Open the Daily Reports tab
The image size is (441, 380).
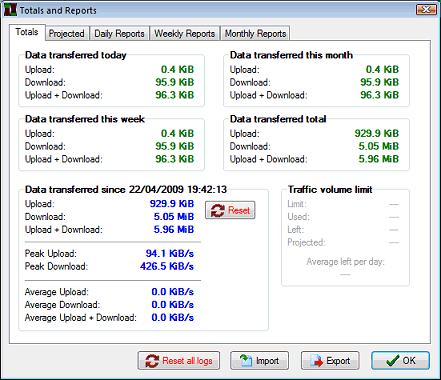pos(119,34)
